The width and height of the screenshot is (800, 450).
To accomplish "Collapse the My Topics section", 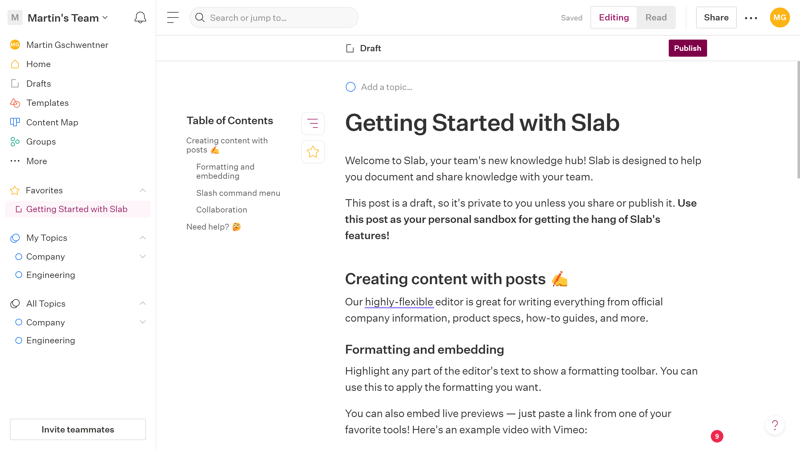I will point(142,238).
